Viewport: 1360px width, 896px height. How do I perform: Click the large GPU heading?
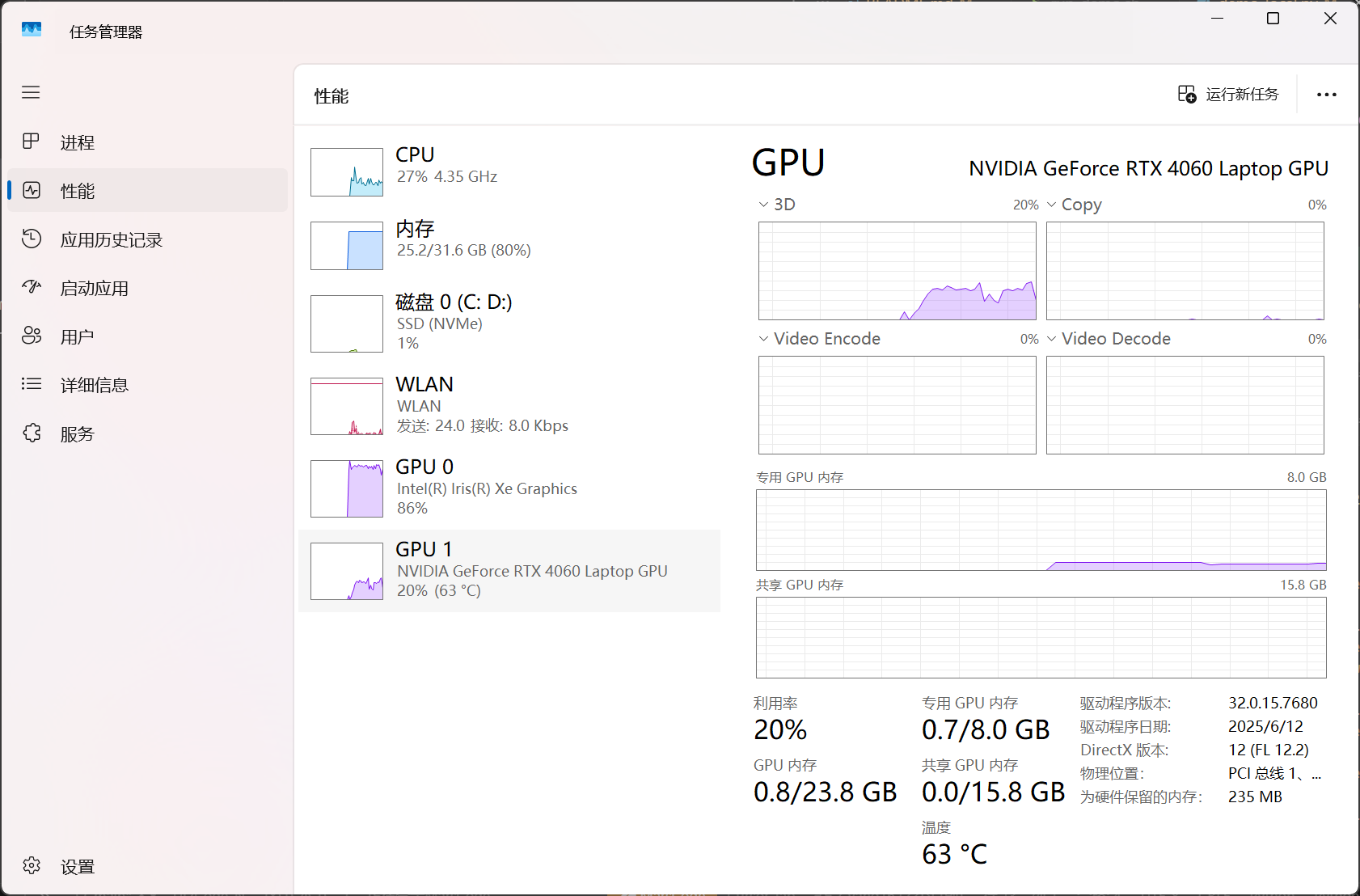[x=788, y=163]
